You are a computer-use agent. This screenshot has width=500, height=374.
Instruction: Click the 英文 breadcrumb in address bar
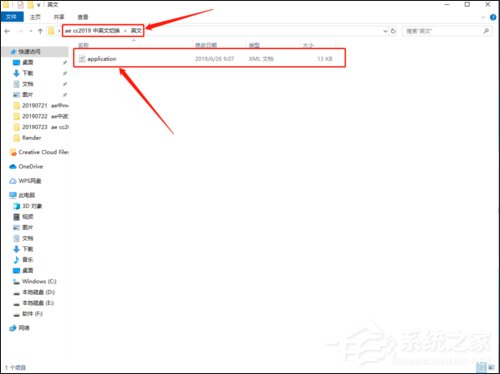tap(136, 31)
